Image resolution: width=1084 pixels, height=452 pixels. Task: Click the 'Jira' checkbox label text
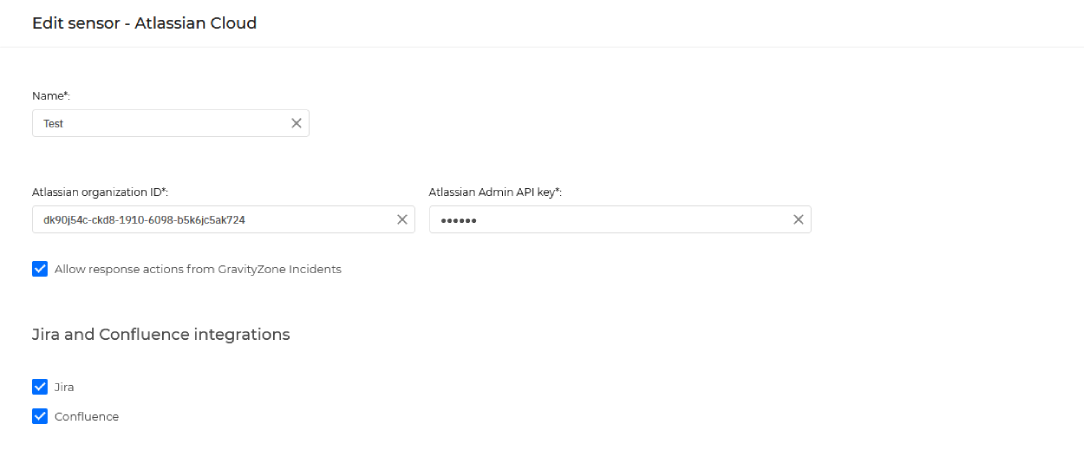(64, 387)
